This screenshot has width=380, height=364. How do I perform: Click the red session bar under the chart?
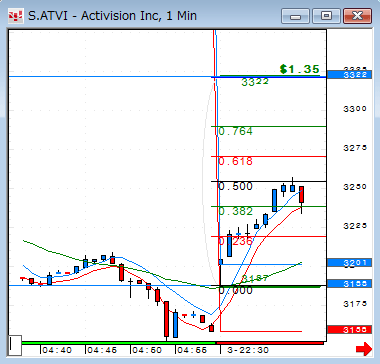pyautogui.click(x=270, y=343)
